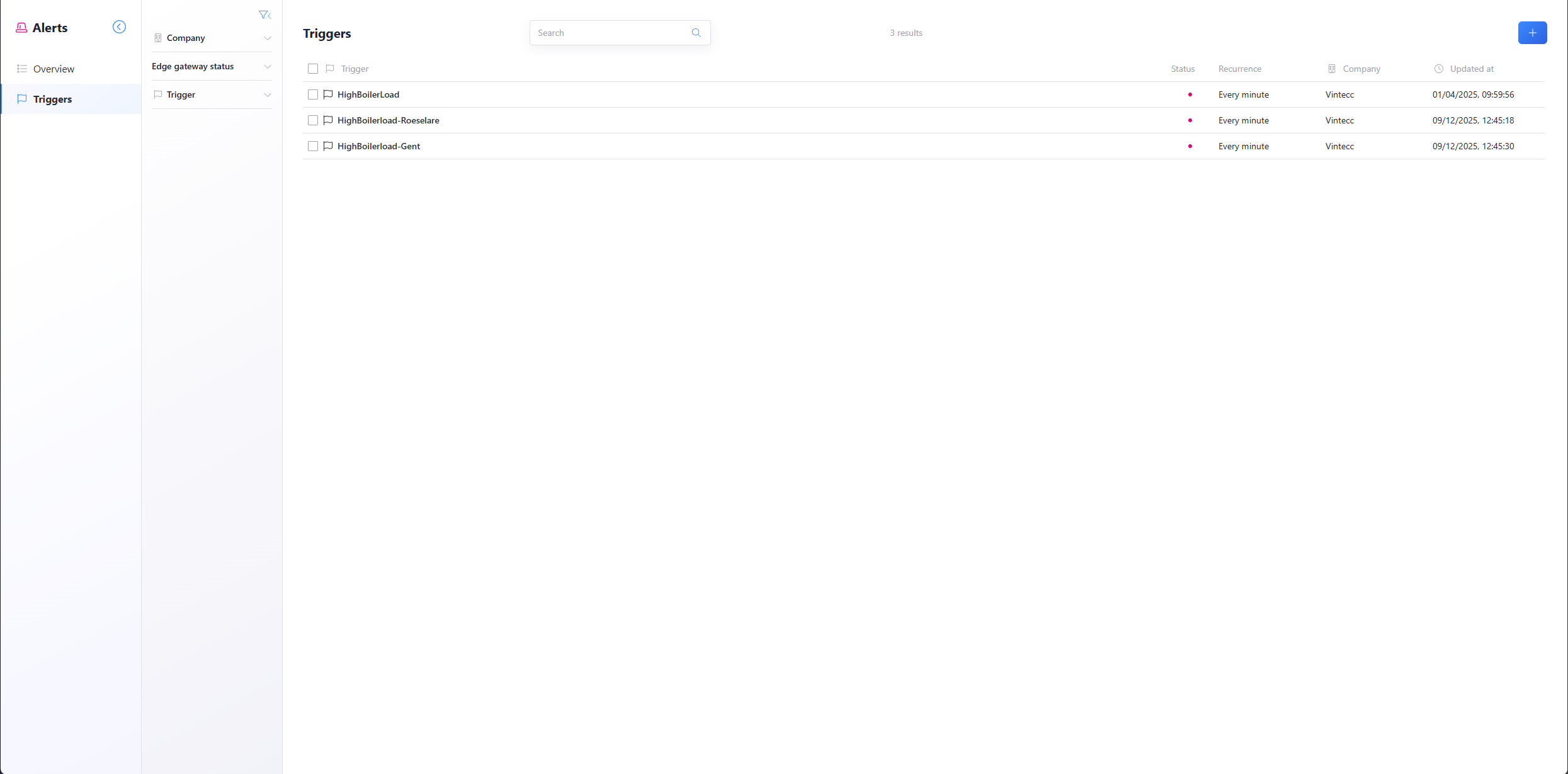Click the status dot for HighBoilerload-Roeselare
This screenshot has height=774, width=1568.
(x=1190, y=120)
